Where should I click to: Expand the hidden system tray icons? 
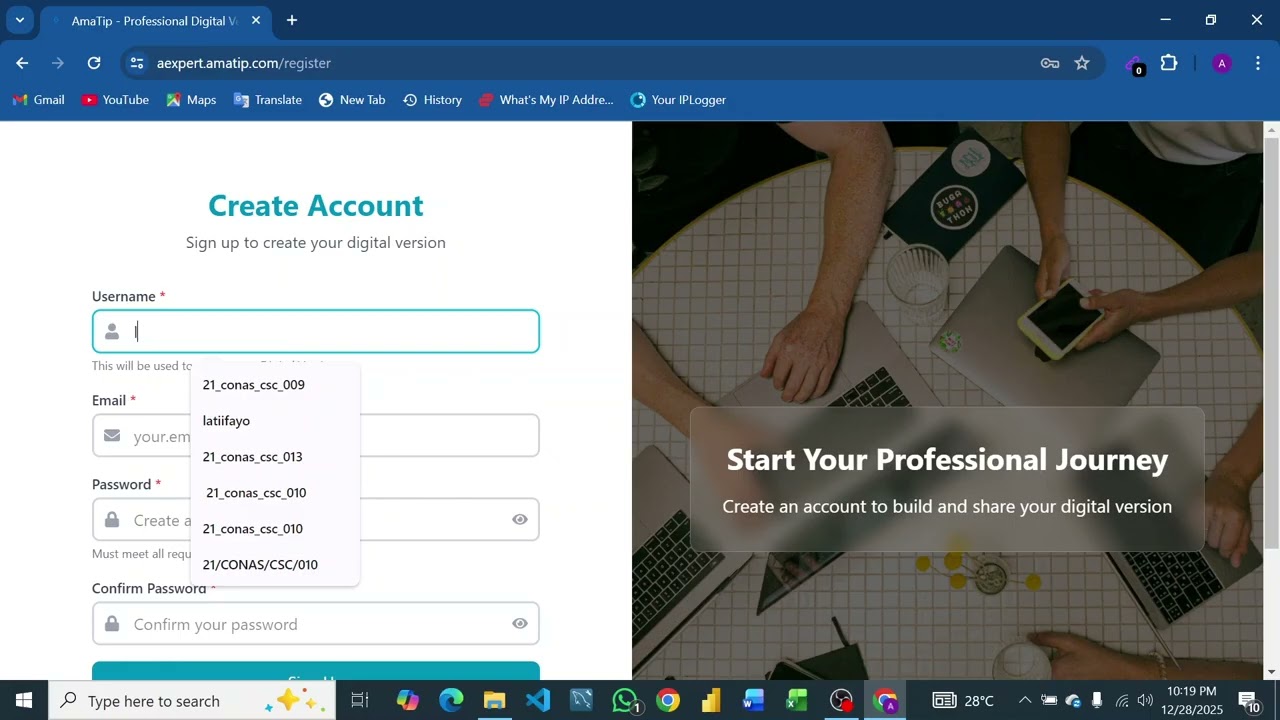(x=1025, y=700)
